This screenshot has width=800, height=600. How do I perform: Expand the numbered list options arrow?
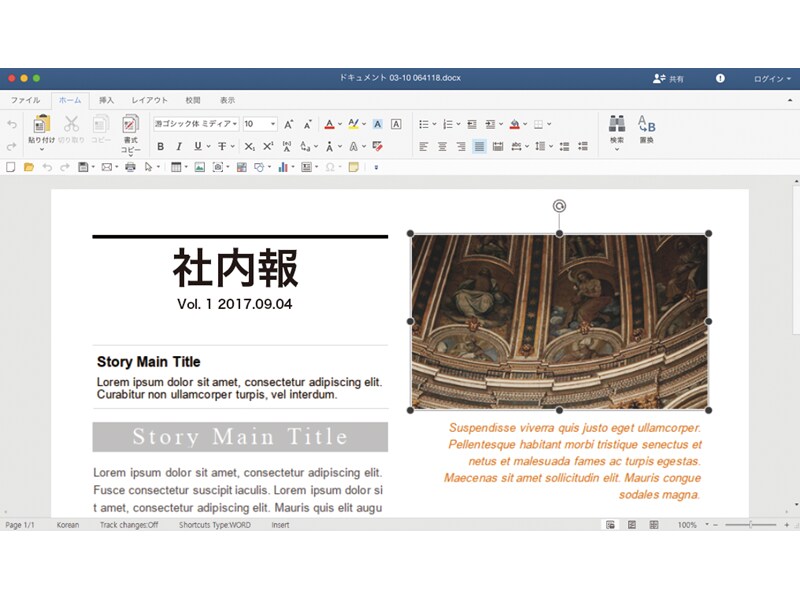[x=458, y=124]
